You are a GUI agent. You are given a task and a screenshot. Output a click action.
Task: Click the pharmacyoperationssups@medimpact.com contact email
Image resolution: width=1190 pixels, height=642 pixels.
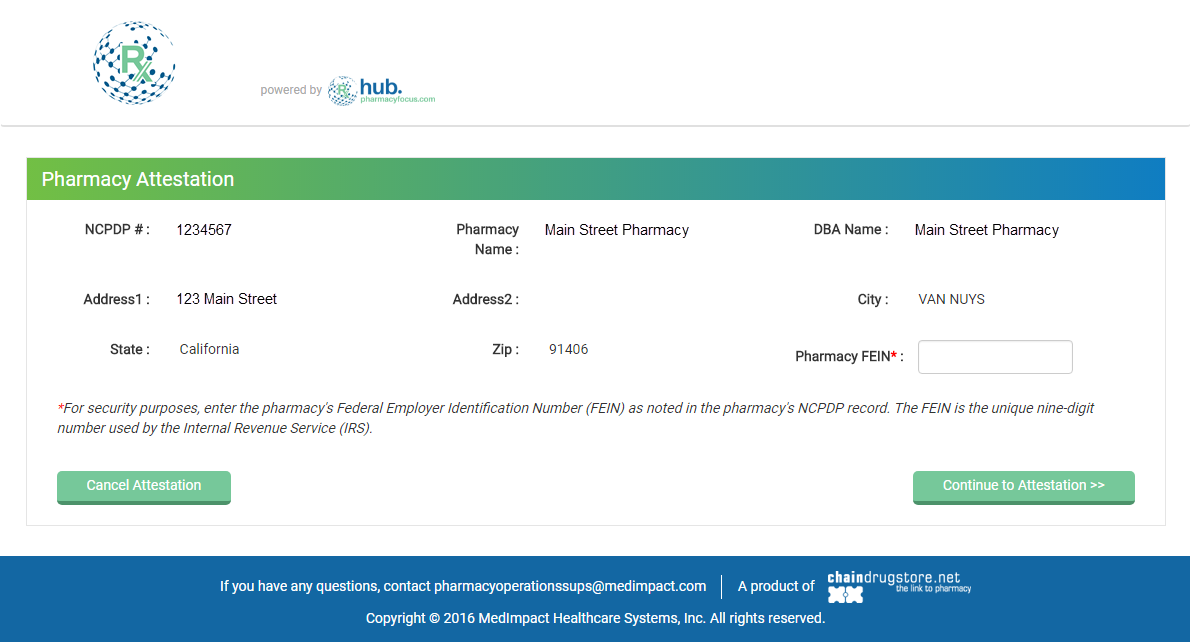pyautogui.click(x=570, y=586)
